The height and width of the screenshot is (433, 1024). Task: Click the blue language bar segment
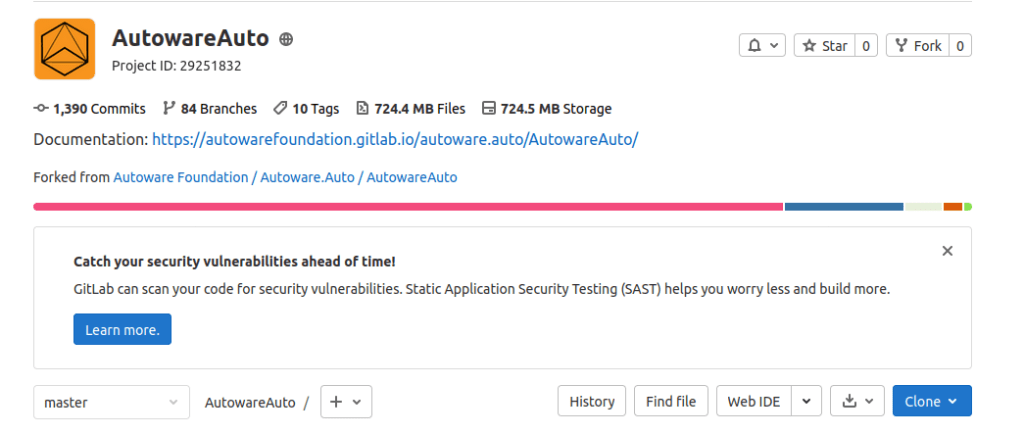[844, 207]
